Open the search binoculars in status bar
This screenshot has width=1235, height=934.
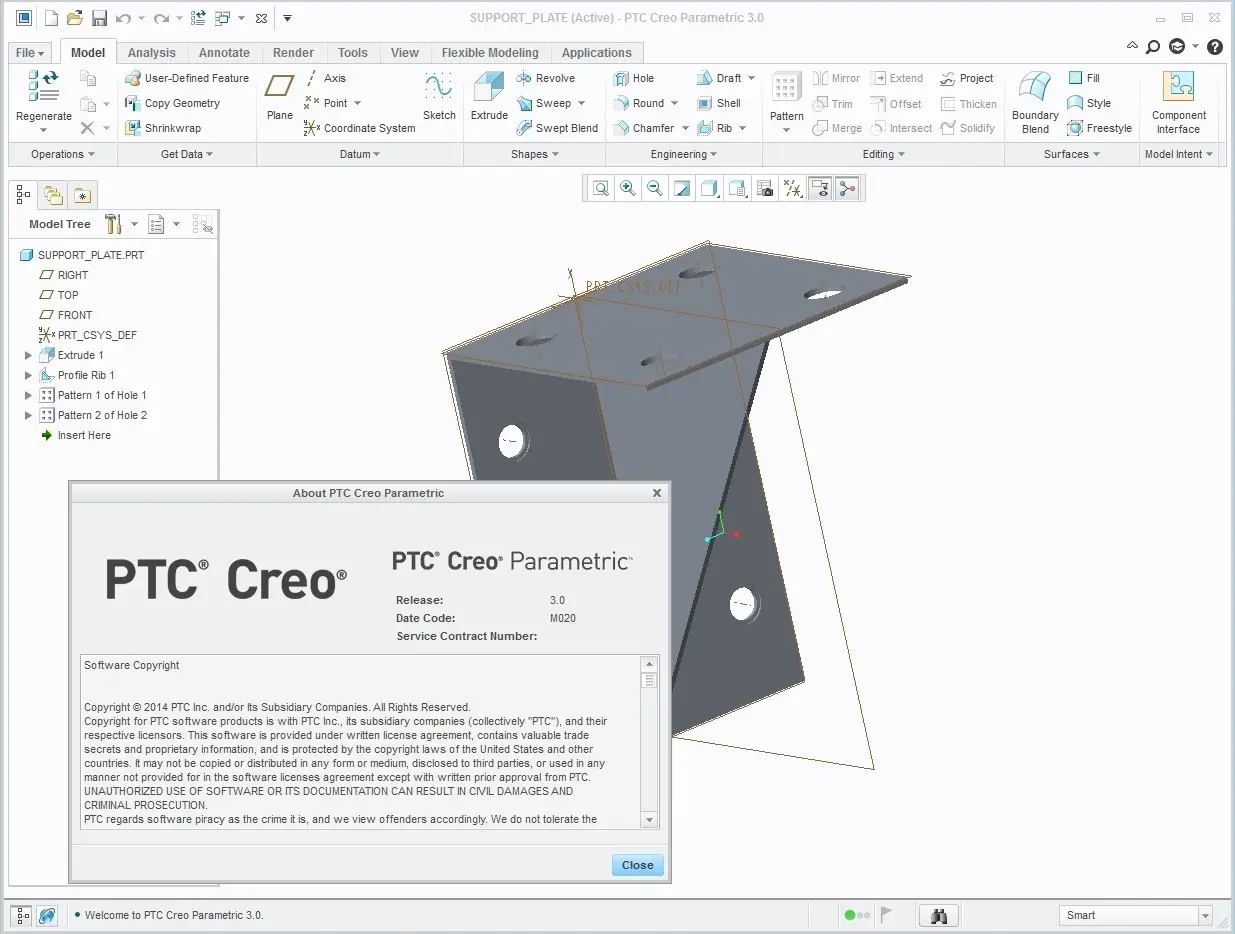point(939,915)
